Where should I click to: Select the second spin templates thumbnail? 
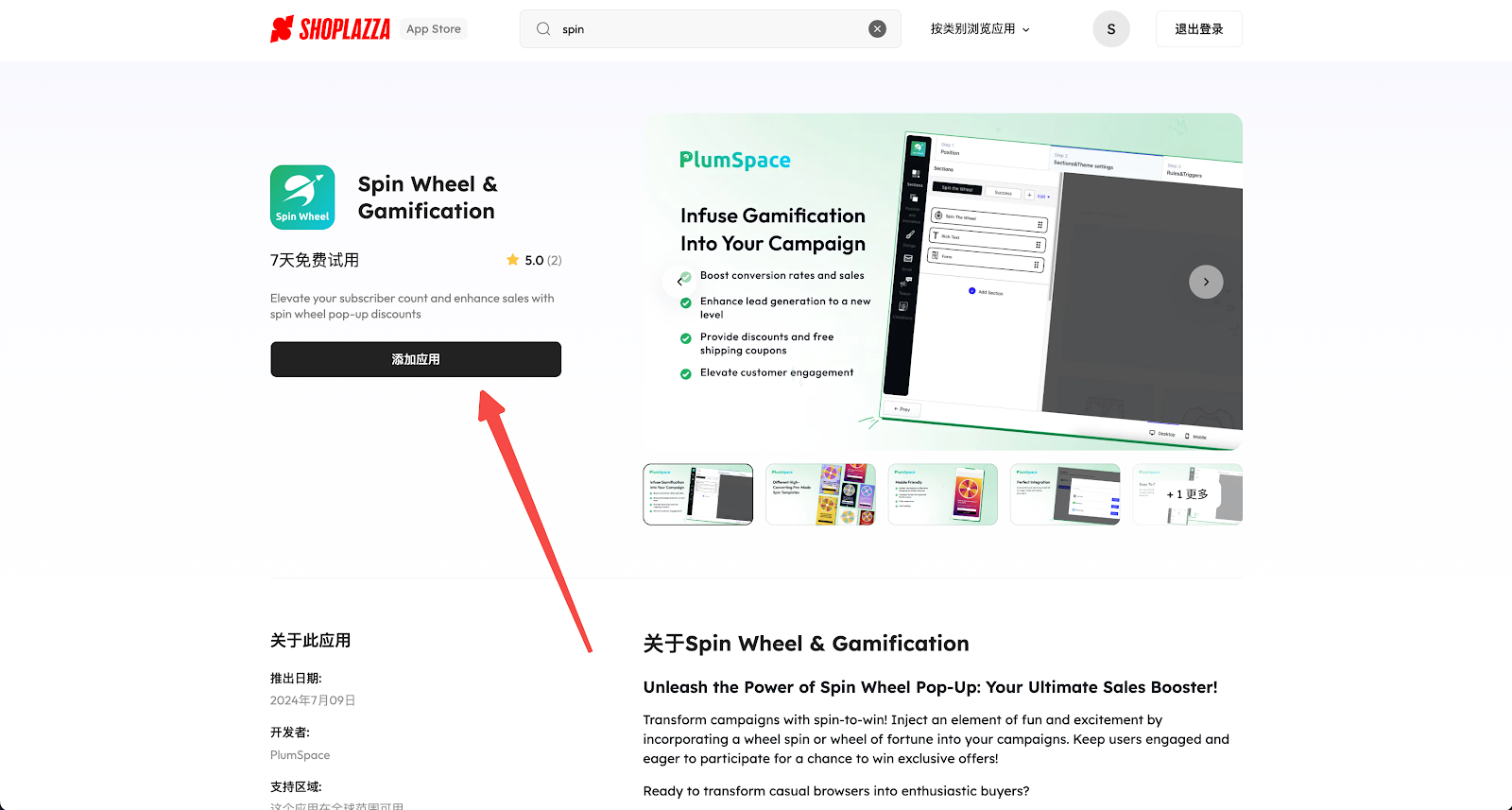coord(820,494)
